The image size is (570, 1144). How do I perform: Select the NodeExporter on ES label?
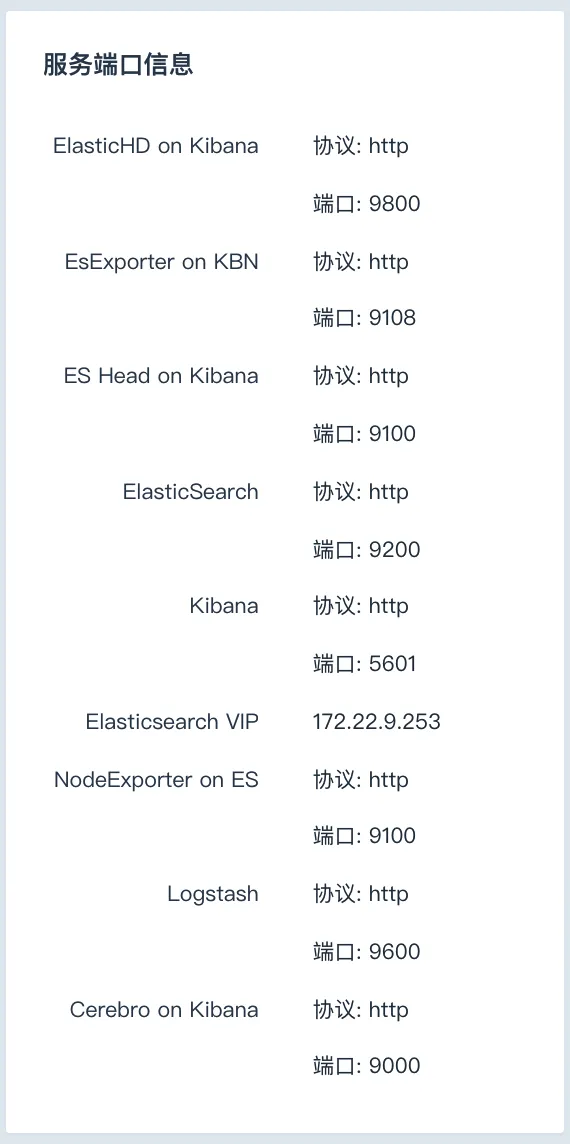pyautogui.click(x=156, y=780)
